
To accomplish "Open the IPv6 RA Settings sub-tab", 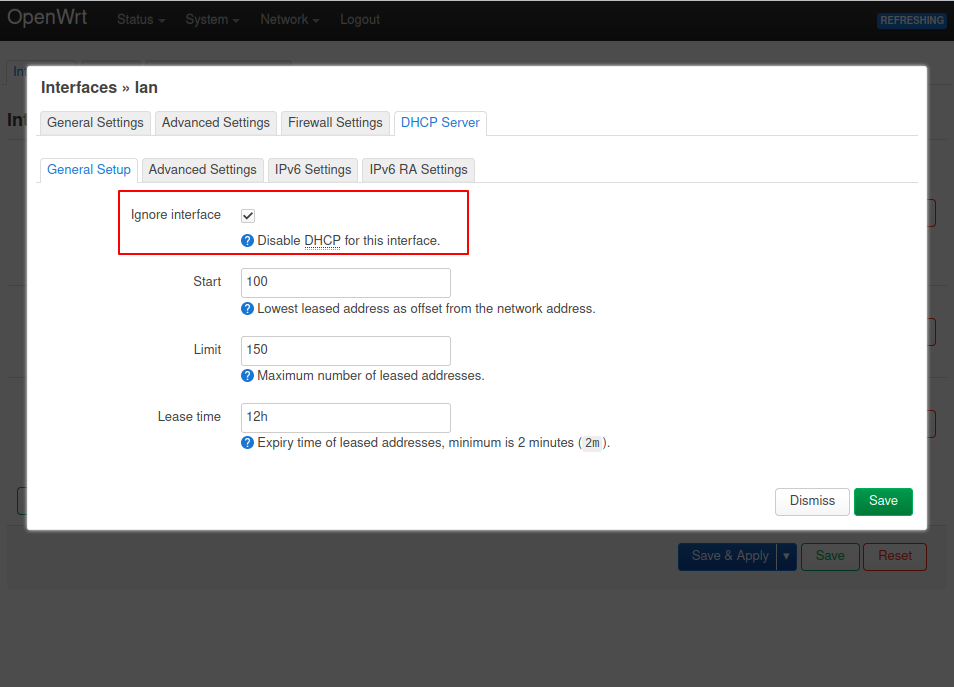I will 418,170.
